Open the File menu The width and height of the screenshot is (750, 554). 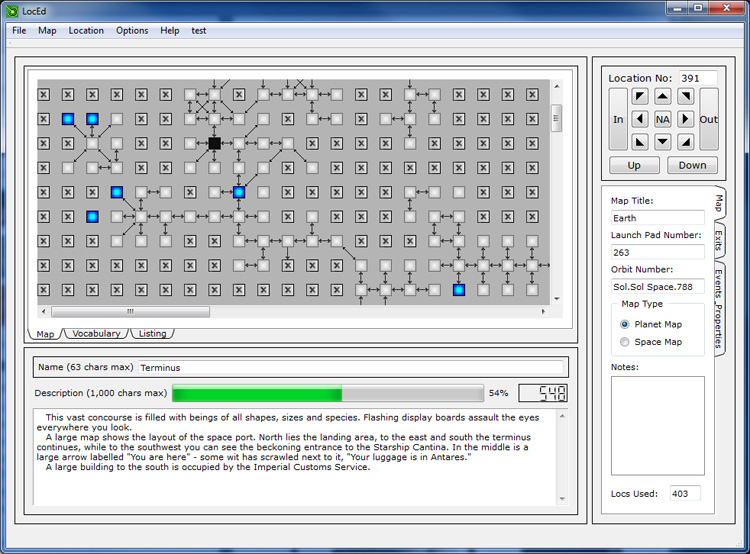pyautogui.click(x=19, y=31)
